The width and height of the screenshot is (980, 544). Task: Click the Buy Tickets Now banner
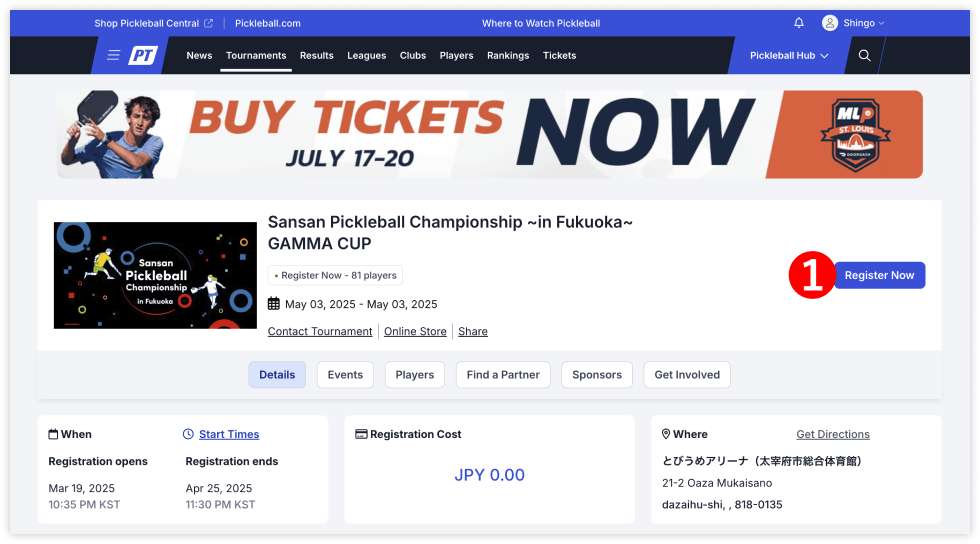[489, 134]
